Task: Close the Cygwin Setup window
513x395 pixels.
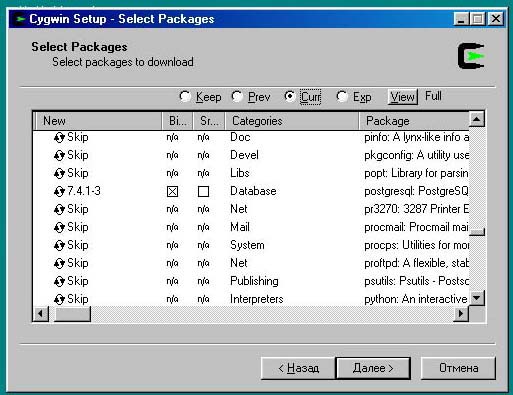Action: click(x=496, y=19)
